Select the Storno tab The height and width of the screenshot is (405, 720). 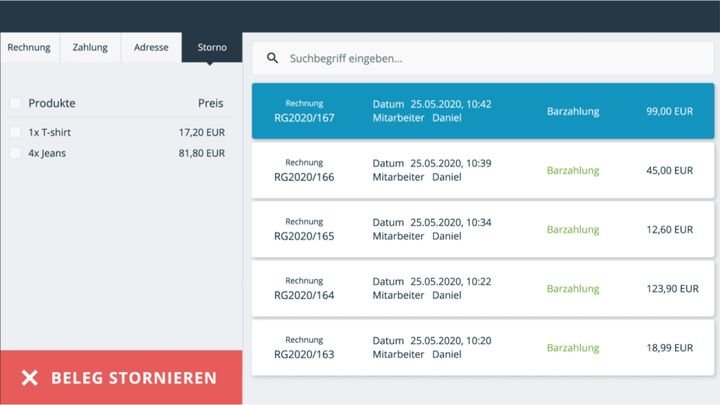pyautogui.click(x=212, y=47)
